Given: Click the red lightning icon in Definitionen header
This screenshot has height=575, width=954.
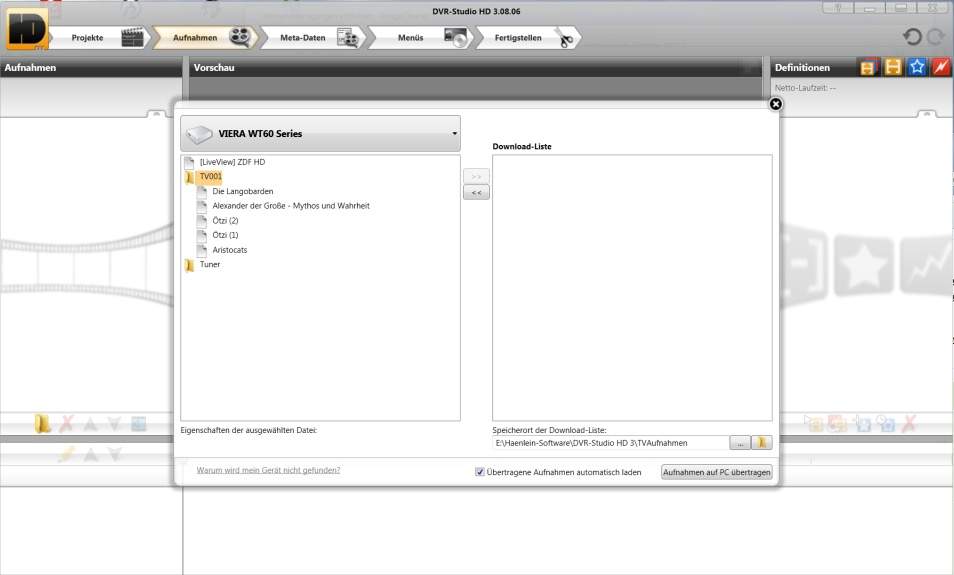Looking at the screenshot, I should 941,67.
